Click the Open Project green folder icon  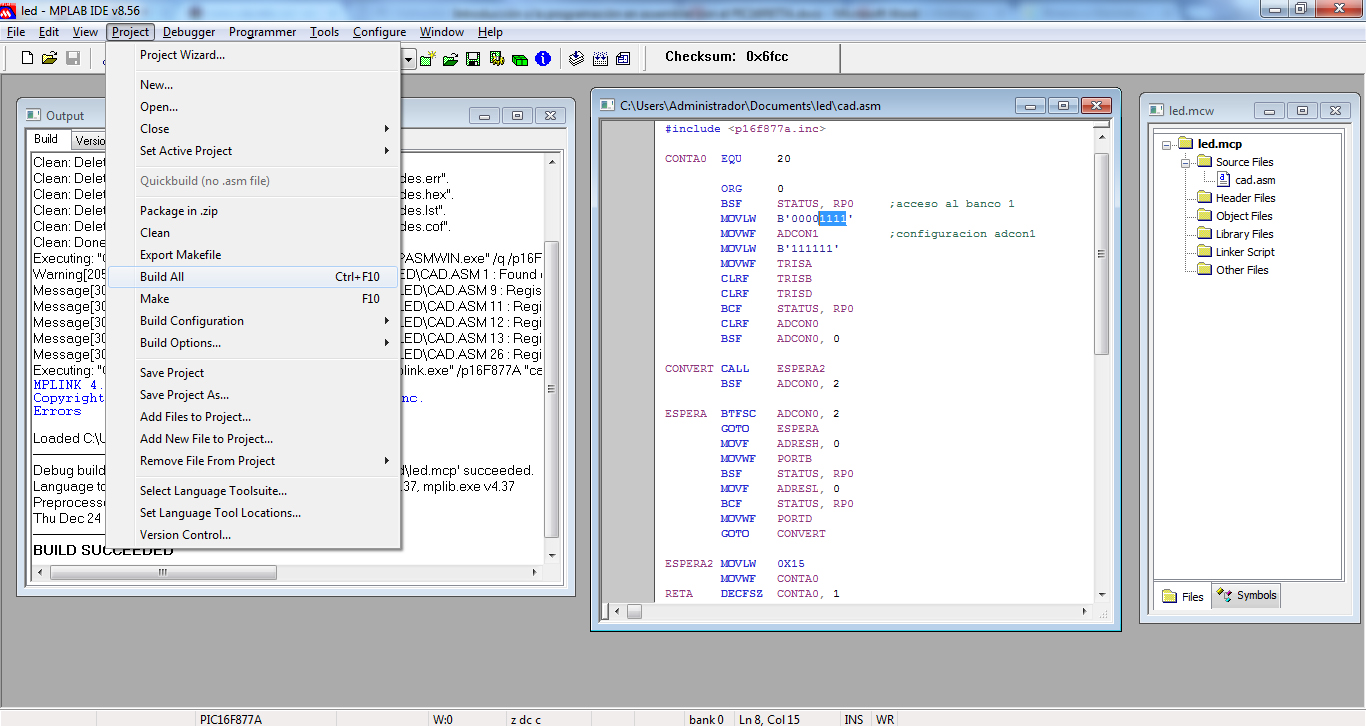click(450, 58)
